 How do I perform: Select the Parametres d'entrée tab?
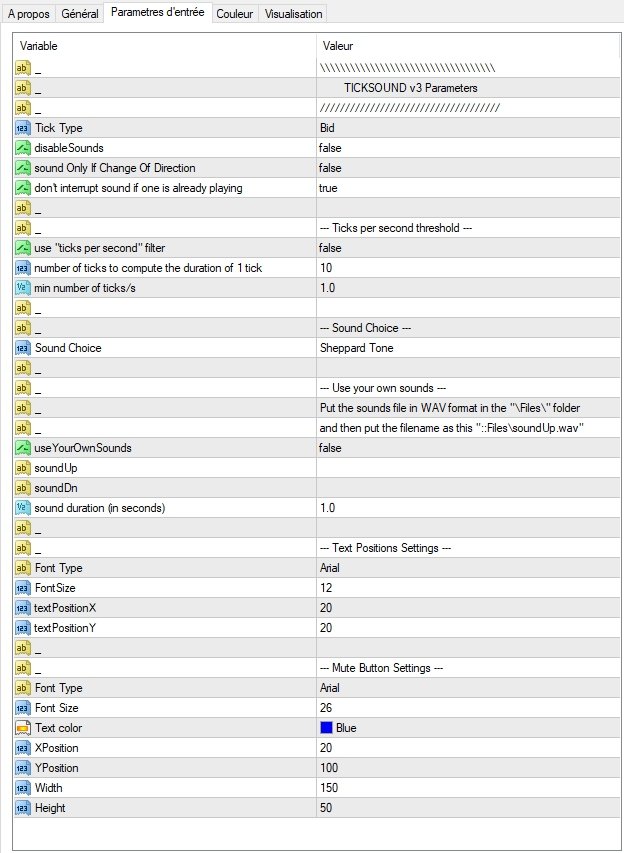point(158,12)
